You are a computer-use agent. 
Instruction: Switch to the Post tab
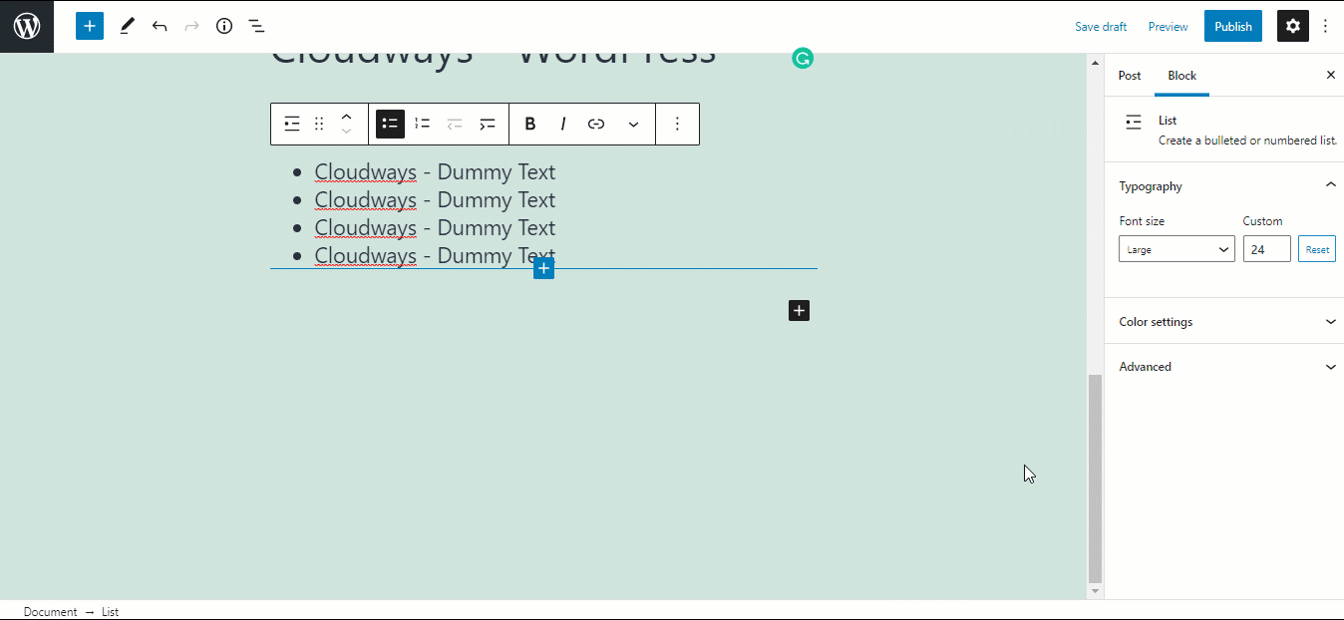1130,76
